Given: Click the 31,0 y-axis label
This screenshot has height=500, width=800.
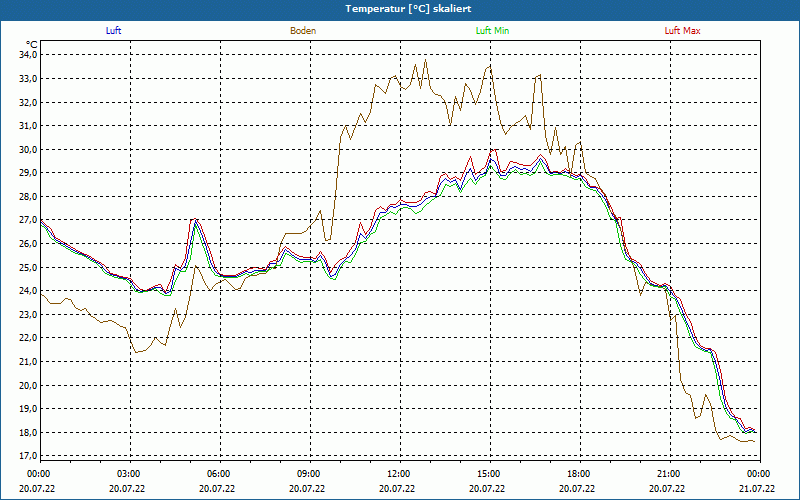Looking at the screenshot, I should [28, 126].
